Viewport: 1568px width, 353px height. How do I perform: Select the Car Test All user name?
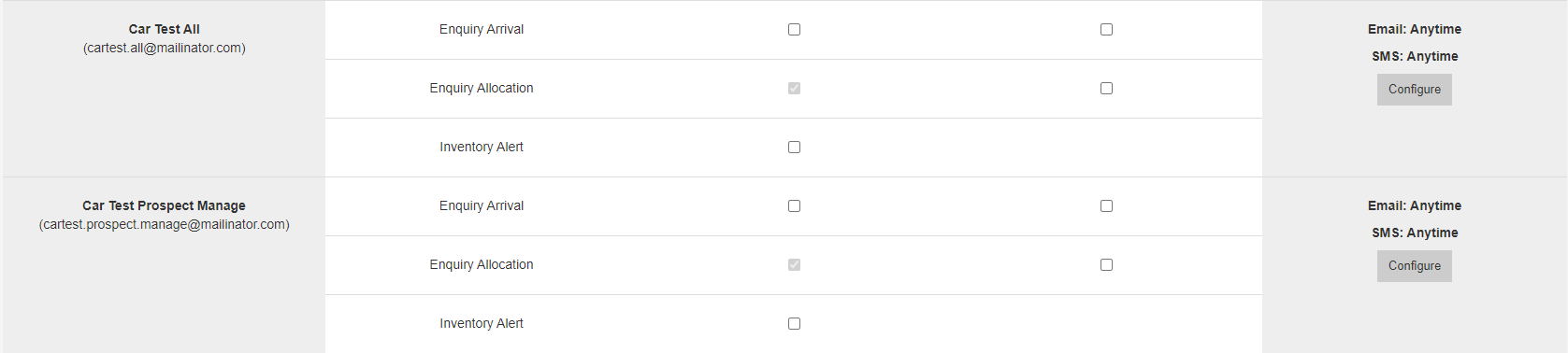point(165,29)
